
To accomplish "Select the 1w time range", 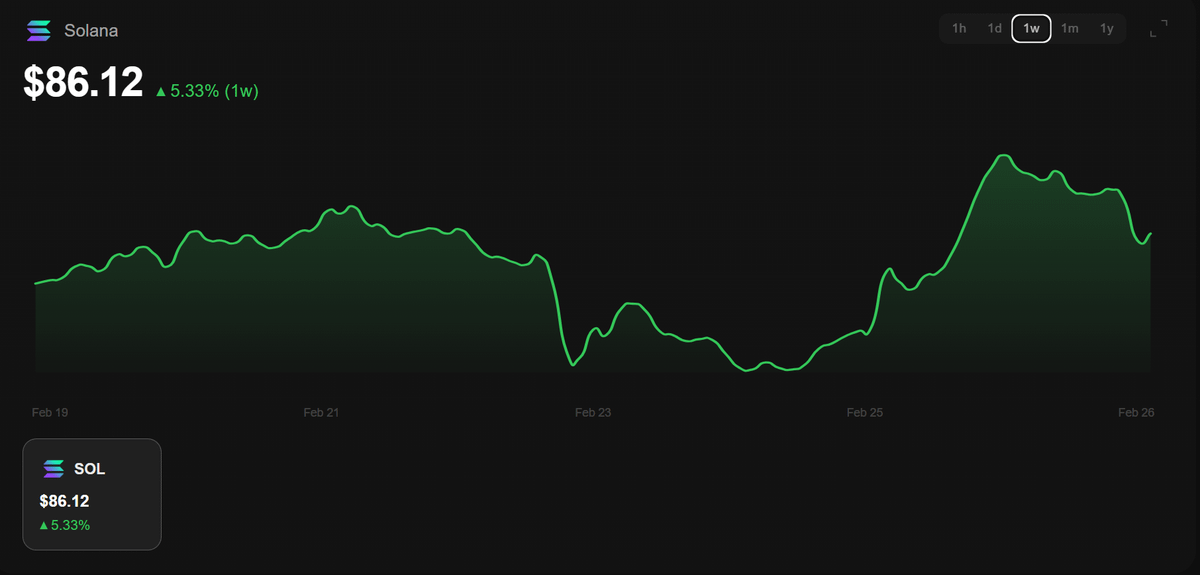I will tap(1031, 29).
